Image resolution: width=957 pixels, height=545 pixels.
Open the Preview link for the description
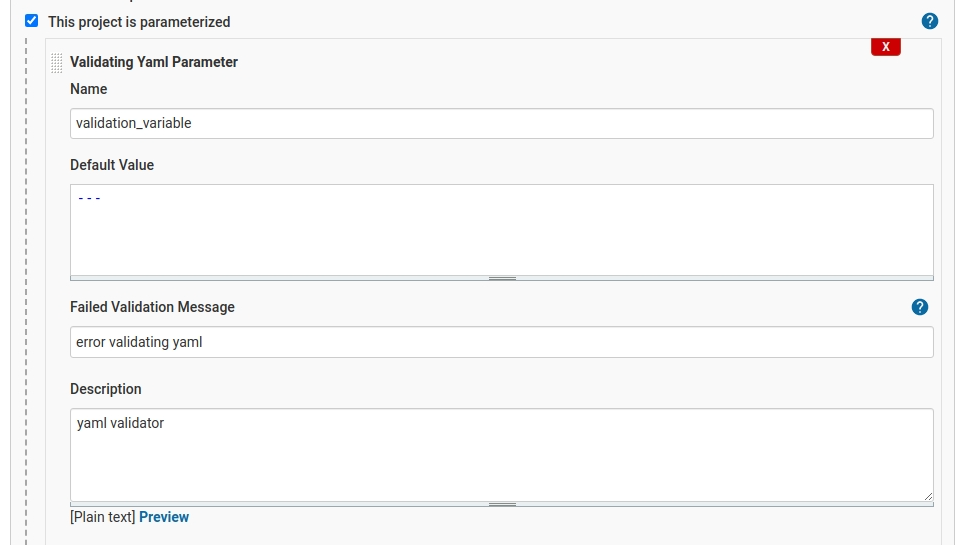[x=164, y=517]
